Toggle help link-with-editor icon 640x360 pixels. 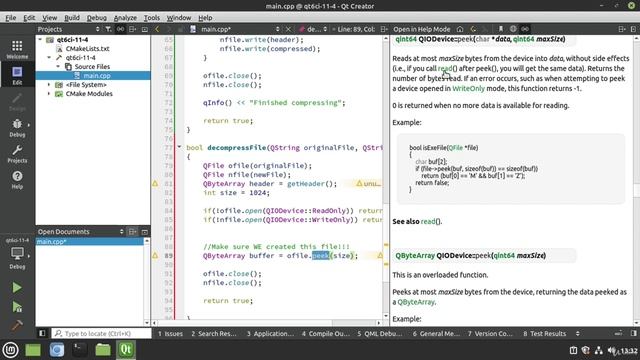[525, 29]
